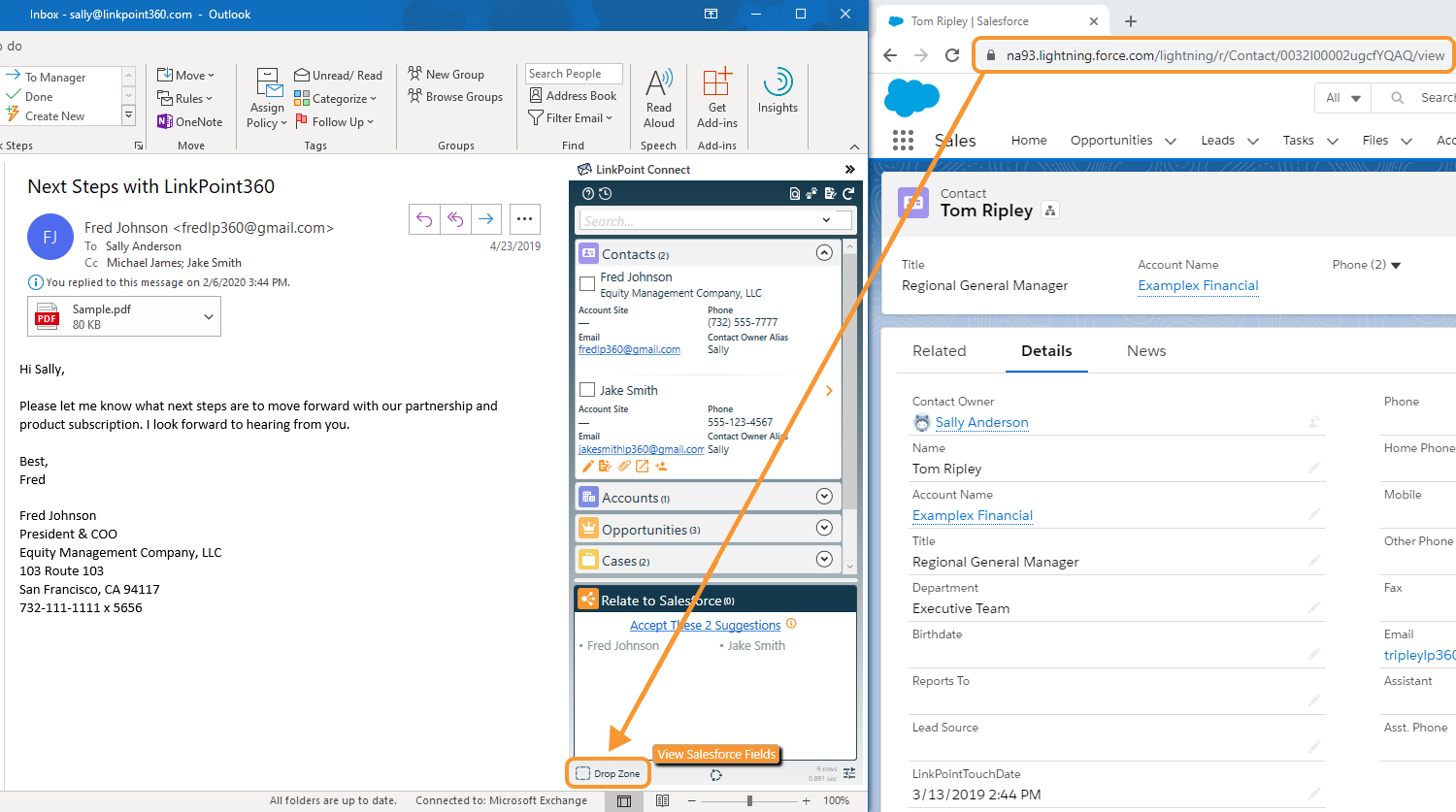This screenshot has width=1456, height=812.
Task: Open Examplex Financial account link in header
Action: coord(1198,285)
